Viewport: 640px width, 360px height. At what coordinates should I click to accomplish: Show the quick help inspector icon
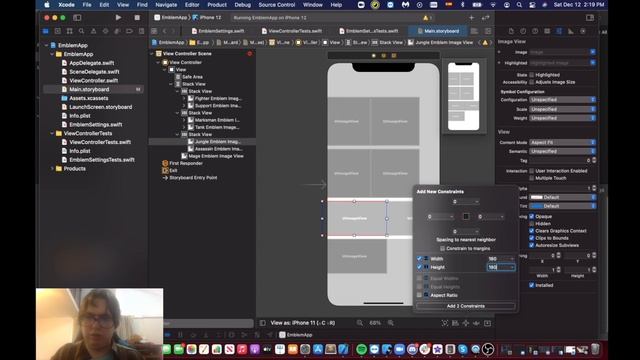pyautogui.click(x=535, y=31)
